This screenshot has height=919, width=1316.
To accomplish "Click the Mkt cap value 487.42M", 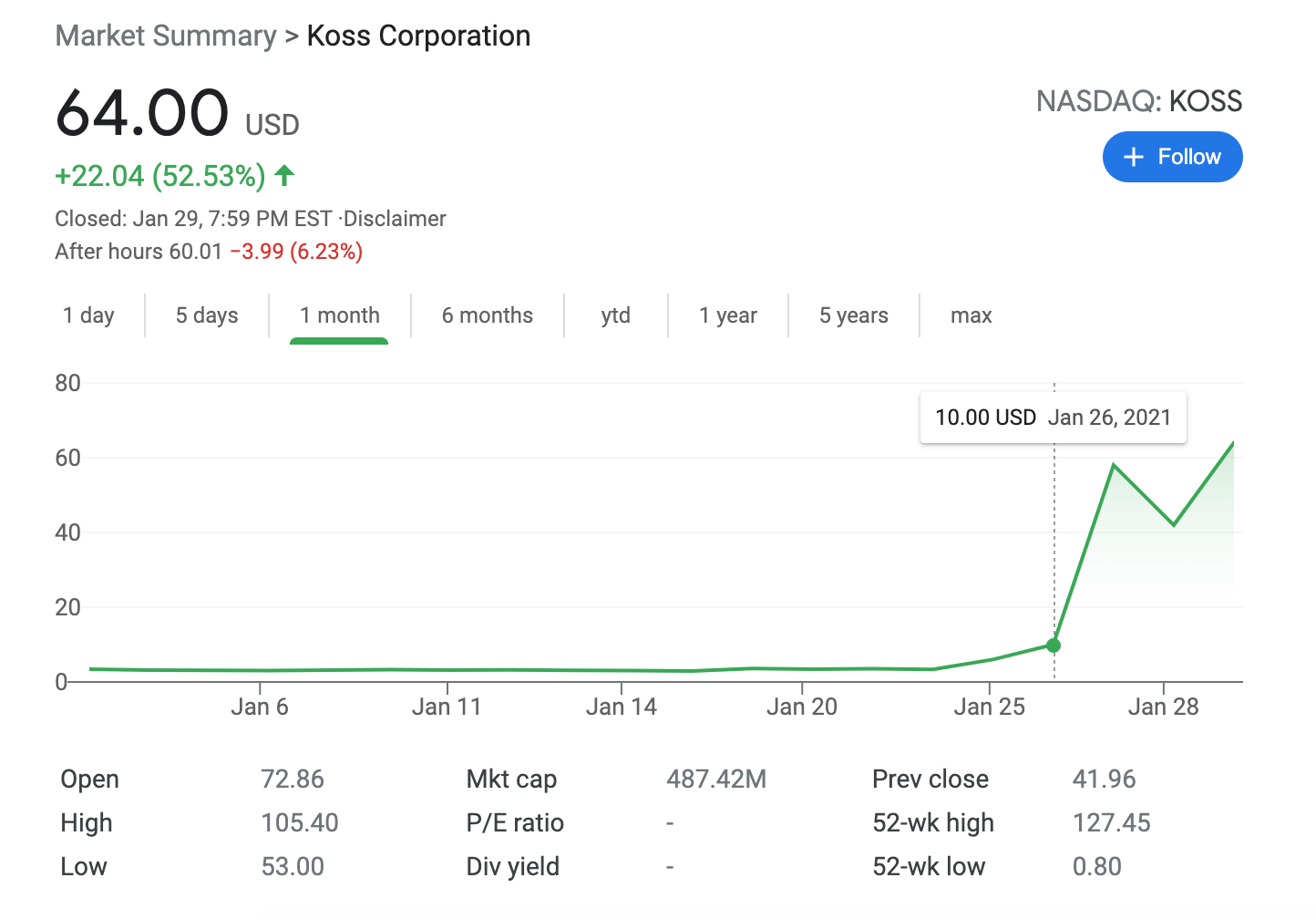I will coord(716,780).
